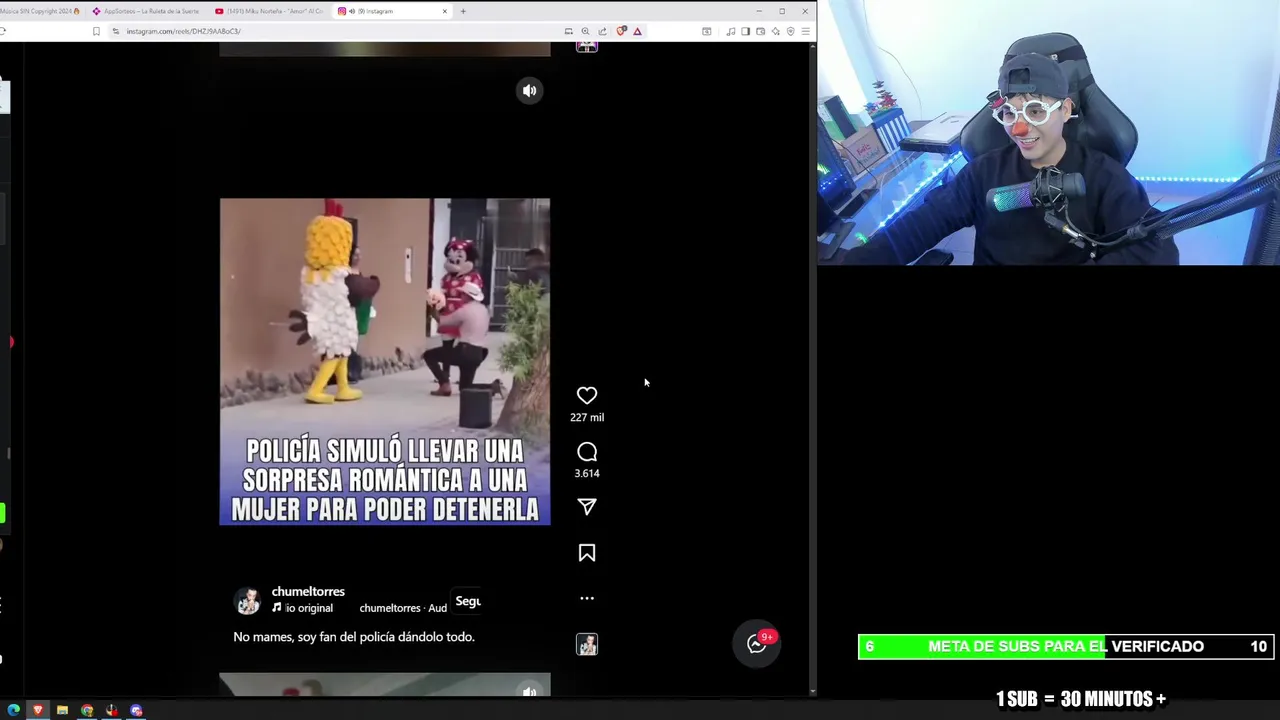Save the reel using the bookmark icon
This screenshot has height=720, width=1280.
587,553
